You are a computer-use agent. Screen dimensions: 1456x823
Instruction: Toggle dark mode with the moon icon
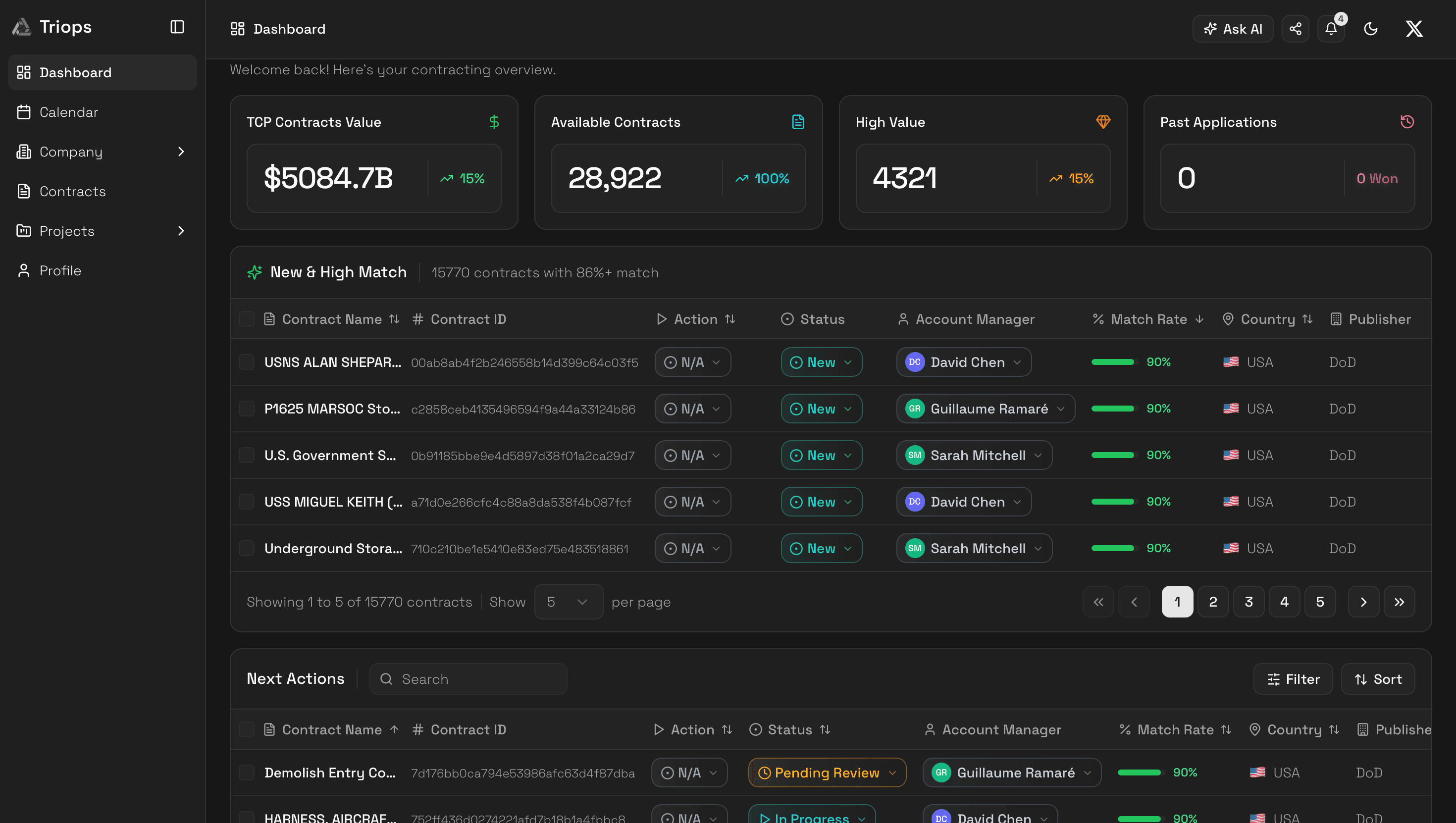tap(1370, 28)
